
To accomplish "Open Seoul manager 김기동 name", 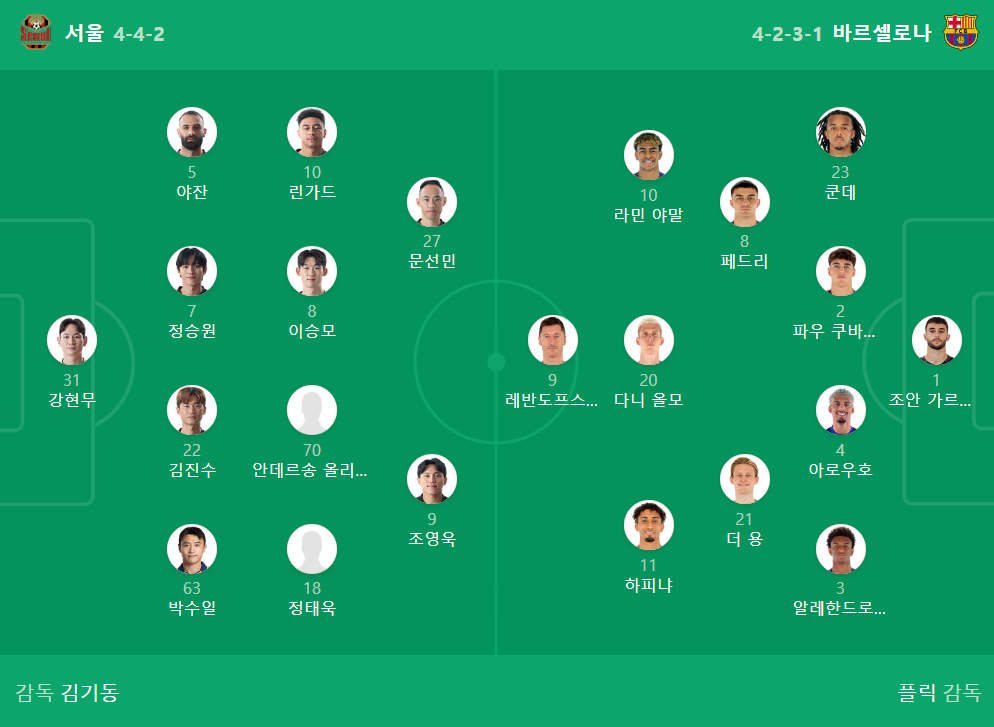I will click(x=90, y=692).
